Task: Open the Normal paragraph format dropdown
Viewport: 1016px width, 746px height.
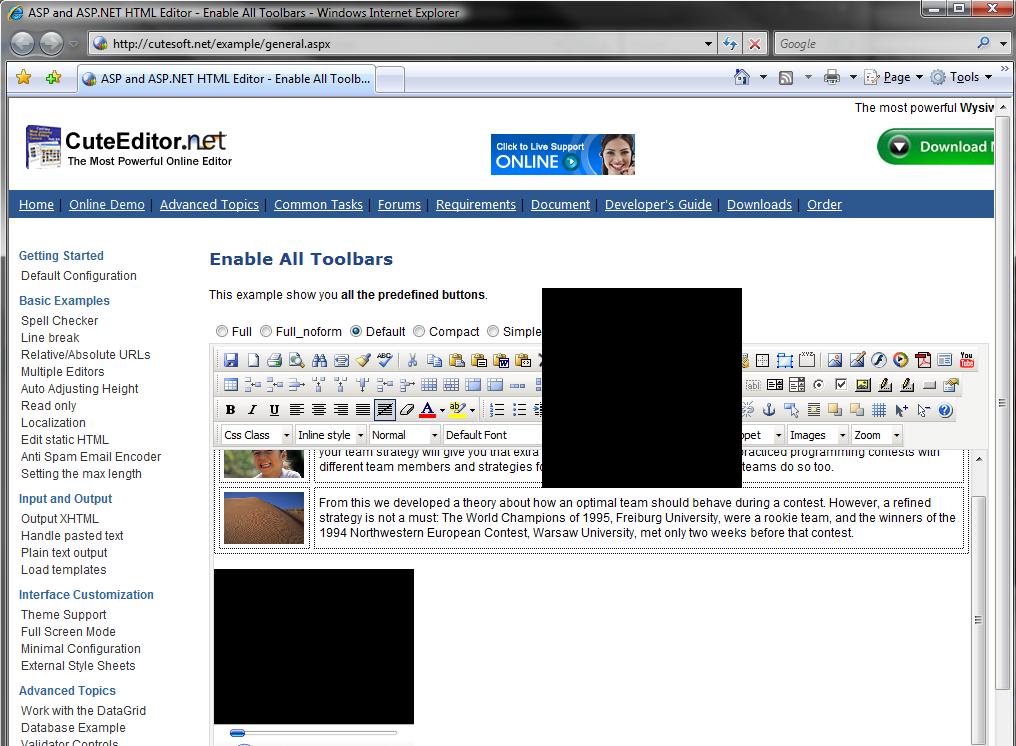Action: 405,435
